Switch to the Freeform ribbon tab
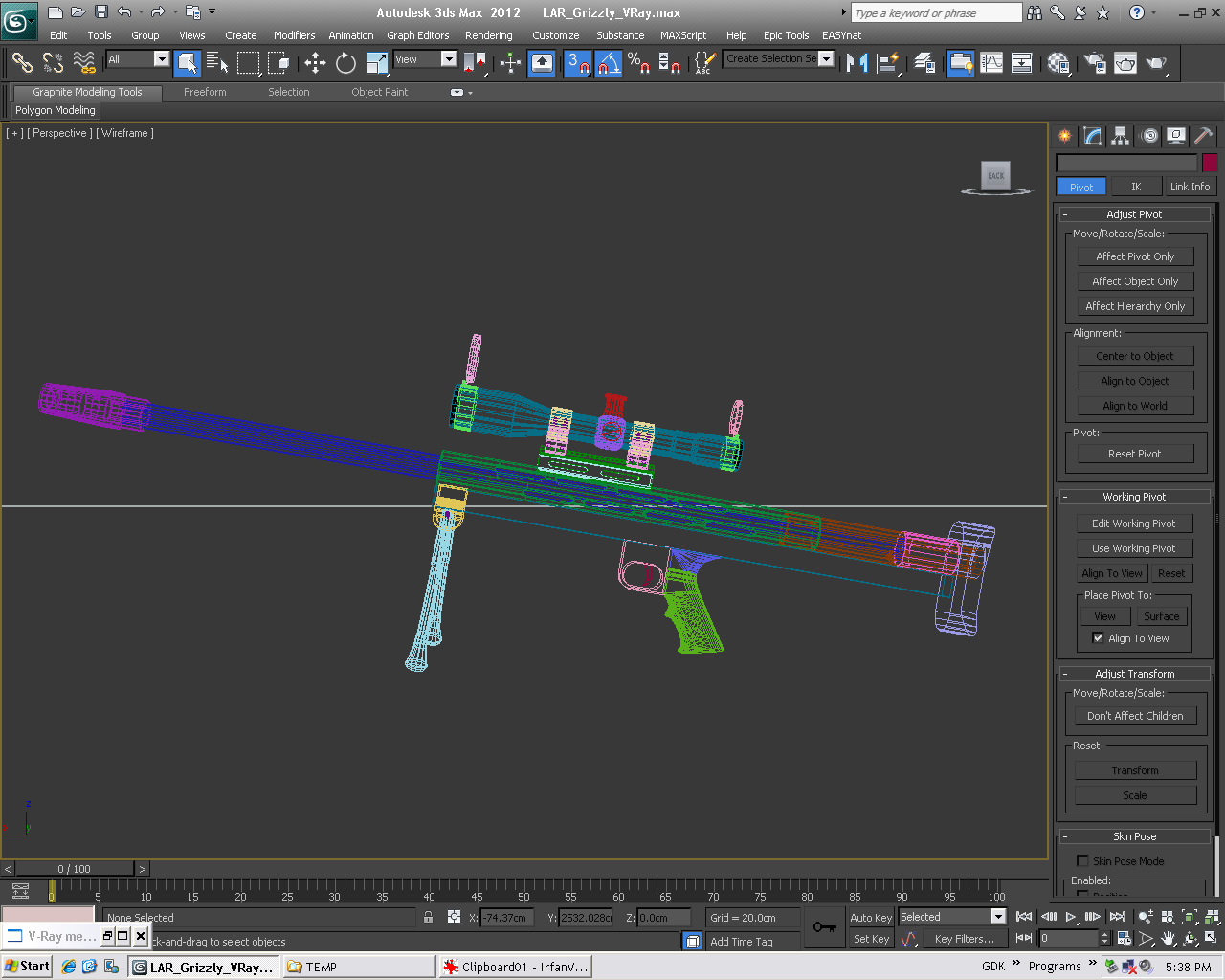The width and height of the screenshot is (1225, 980). tap(205, 92)
